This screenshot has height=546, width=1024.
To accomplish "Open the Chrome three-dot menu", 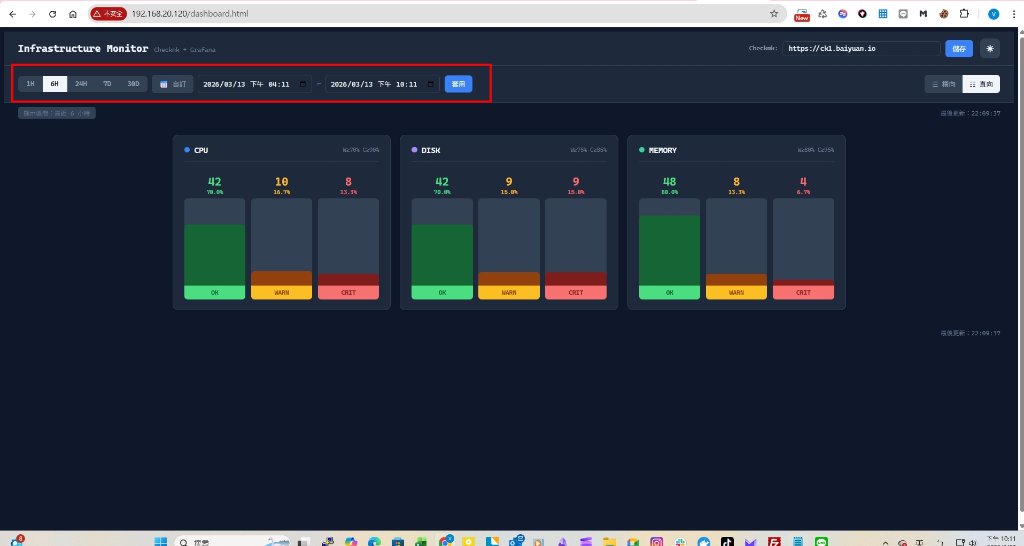I will [1012, 14].
